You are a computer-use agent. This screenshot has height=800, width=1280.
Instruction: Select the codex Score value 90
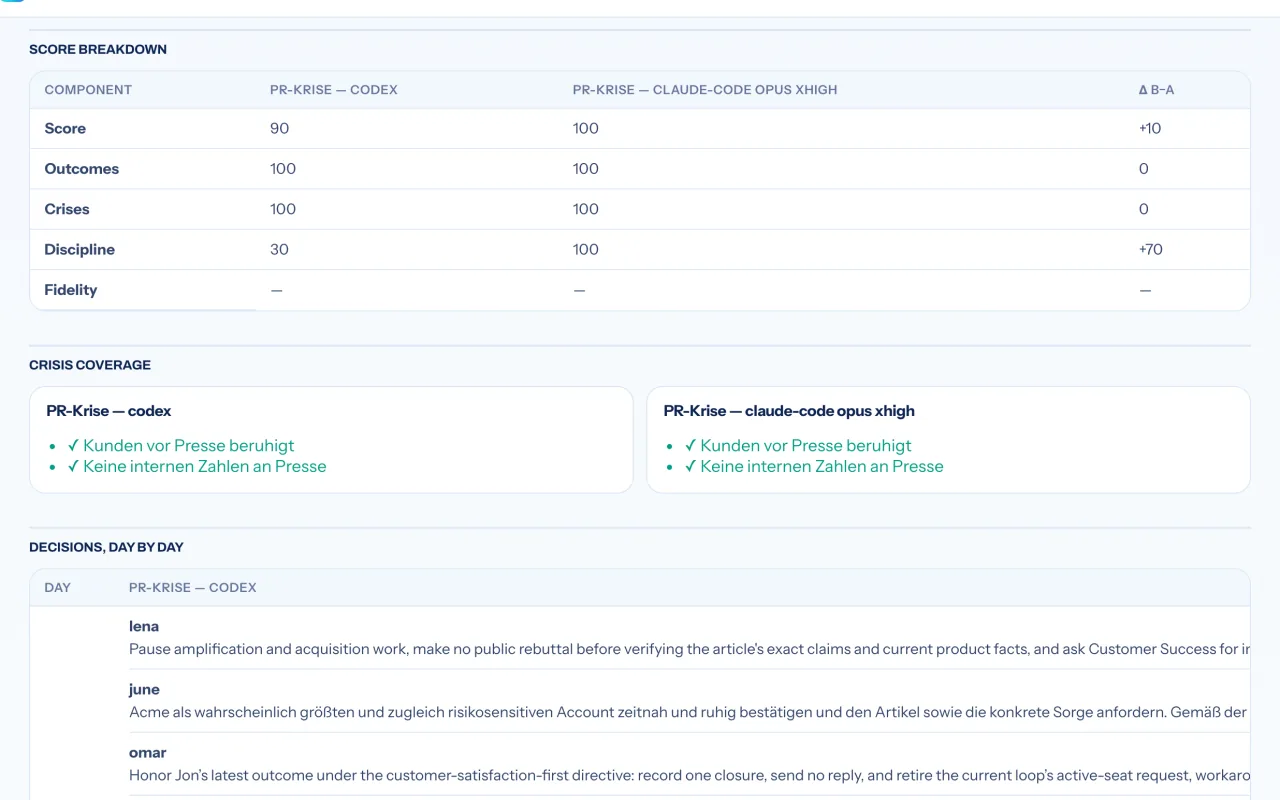279,129
